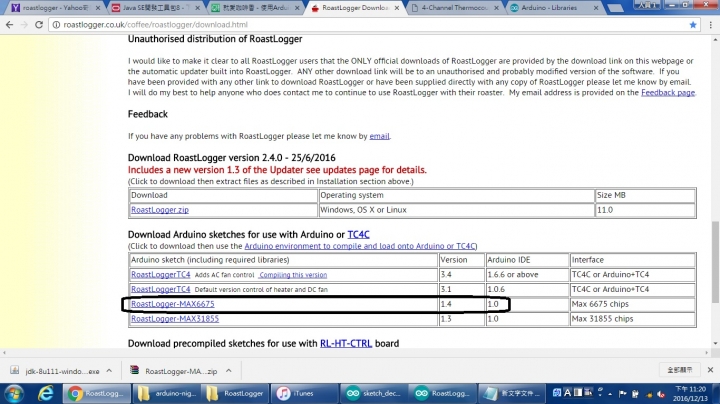Viewport: 720px width, 404px height.
Task: Click the vertical scrollbar thumb
Action: [x=715, y=262]
